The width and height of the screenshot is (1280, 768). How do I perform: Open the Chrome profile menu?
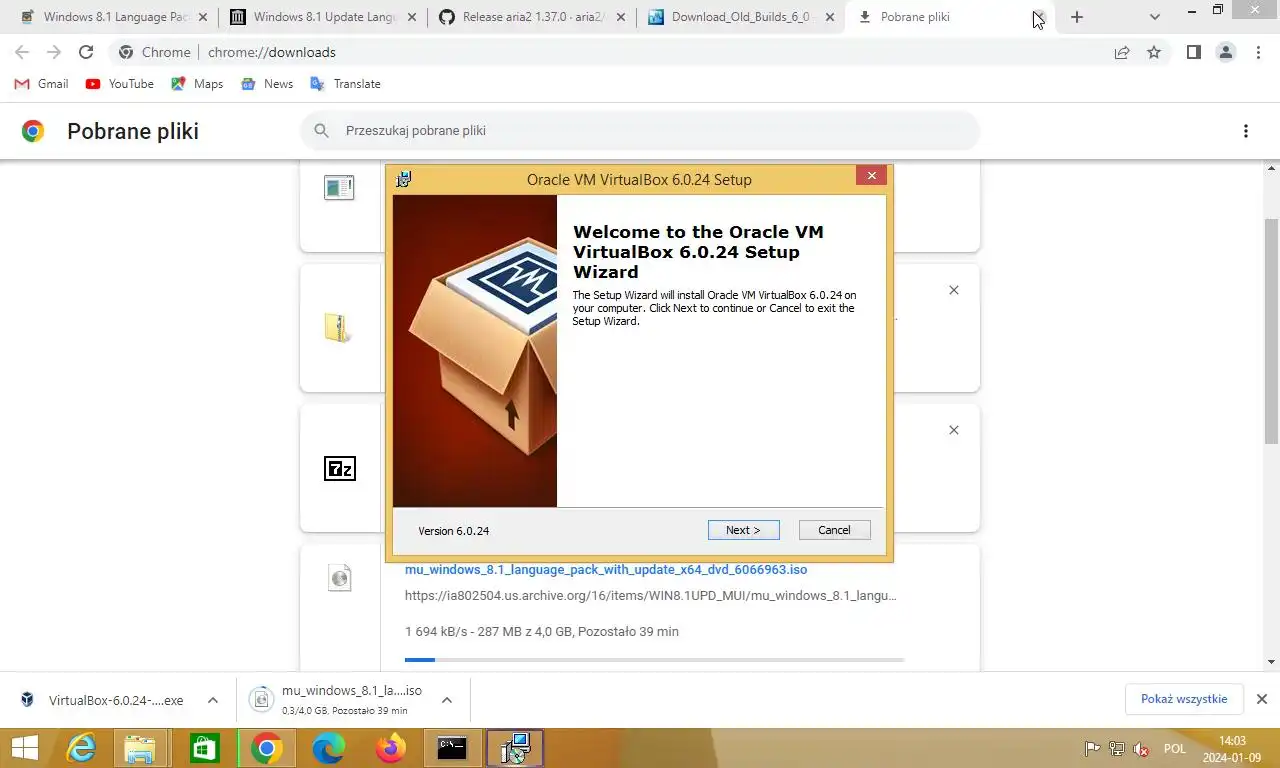(x=1226, y=52)
